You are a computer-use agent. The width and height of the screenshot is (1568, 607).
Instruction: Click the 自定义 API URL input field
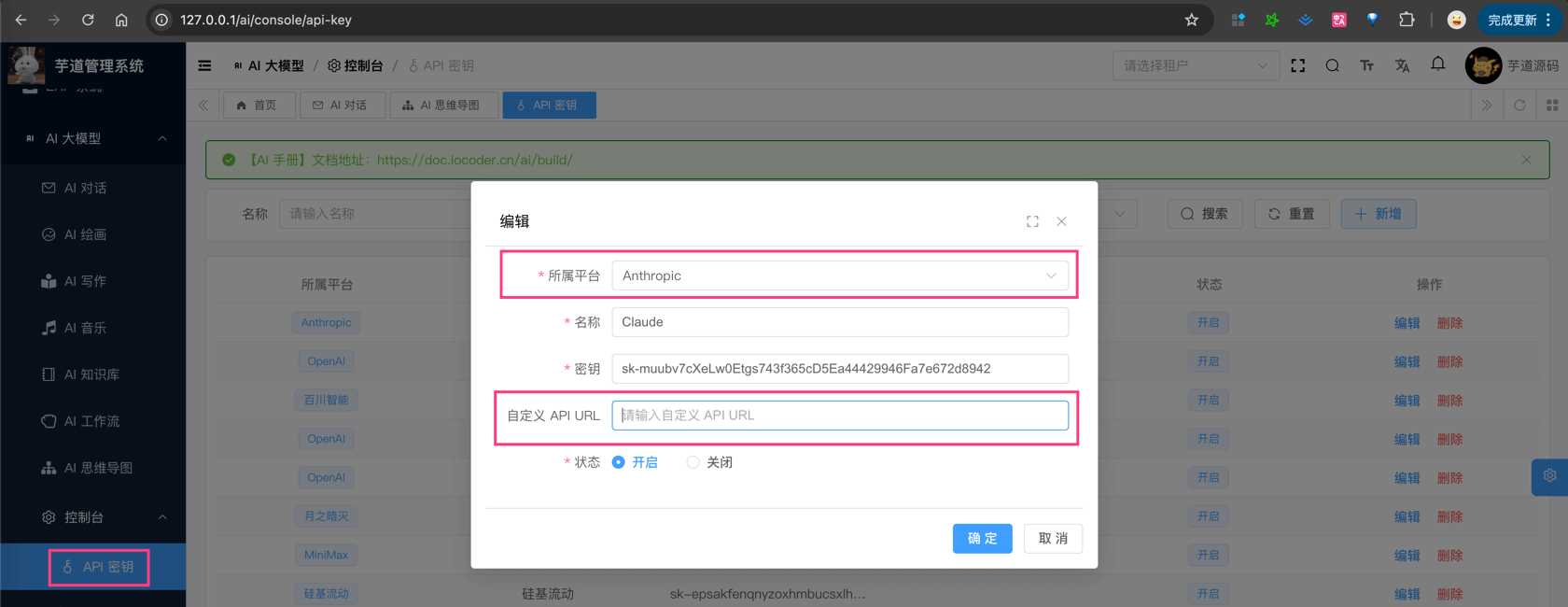coord(839,416)
